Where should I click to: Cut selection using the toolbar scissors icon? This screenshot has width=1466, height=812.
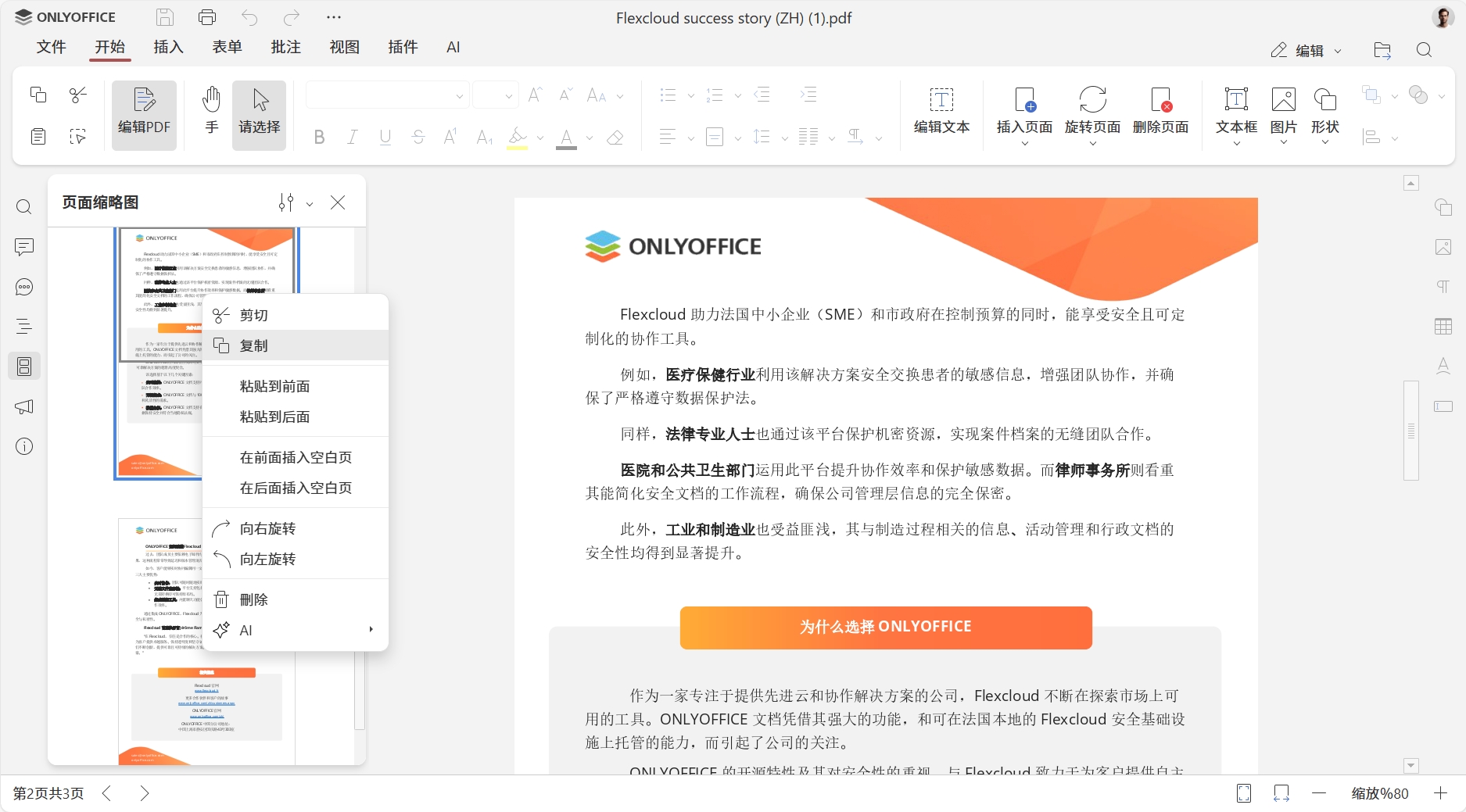pos(78,95)
